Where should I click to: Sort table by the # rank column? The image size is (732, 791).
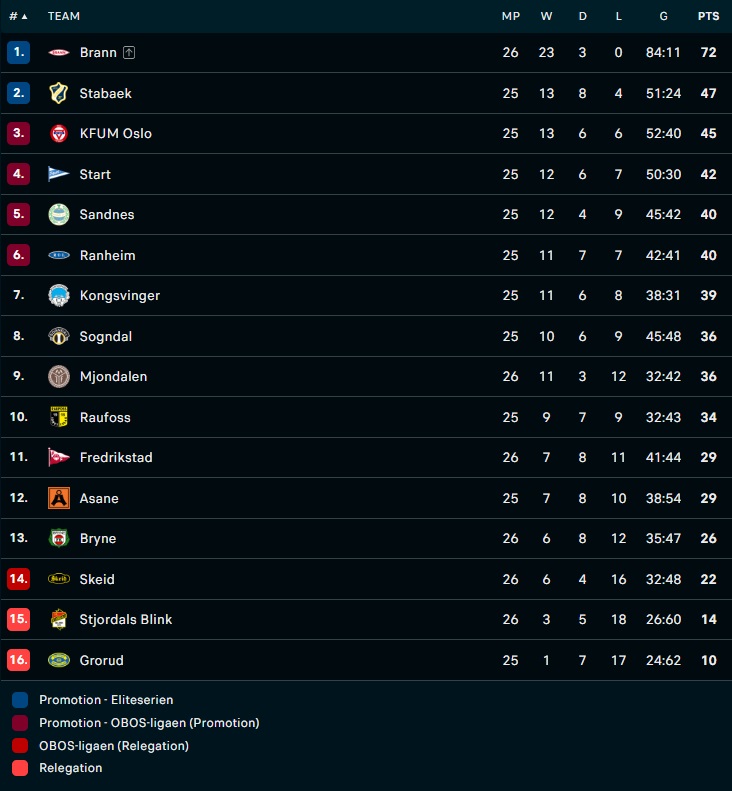17,16
